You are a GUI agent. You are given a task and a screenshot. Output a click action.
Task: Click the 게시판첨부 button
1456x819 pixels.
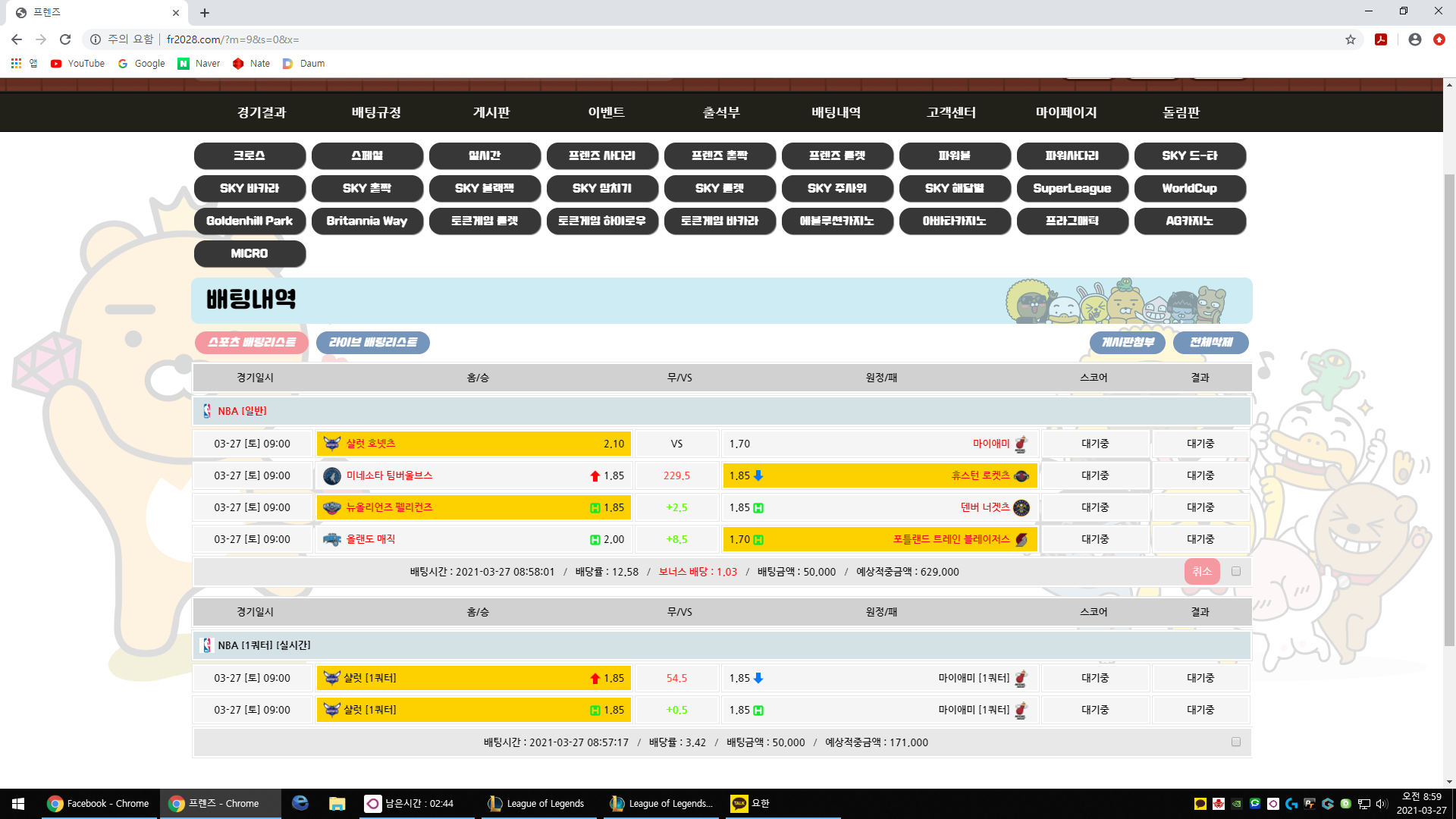tap(1128, 343)
